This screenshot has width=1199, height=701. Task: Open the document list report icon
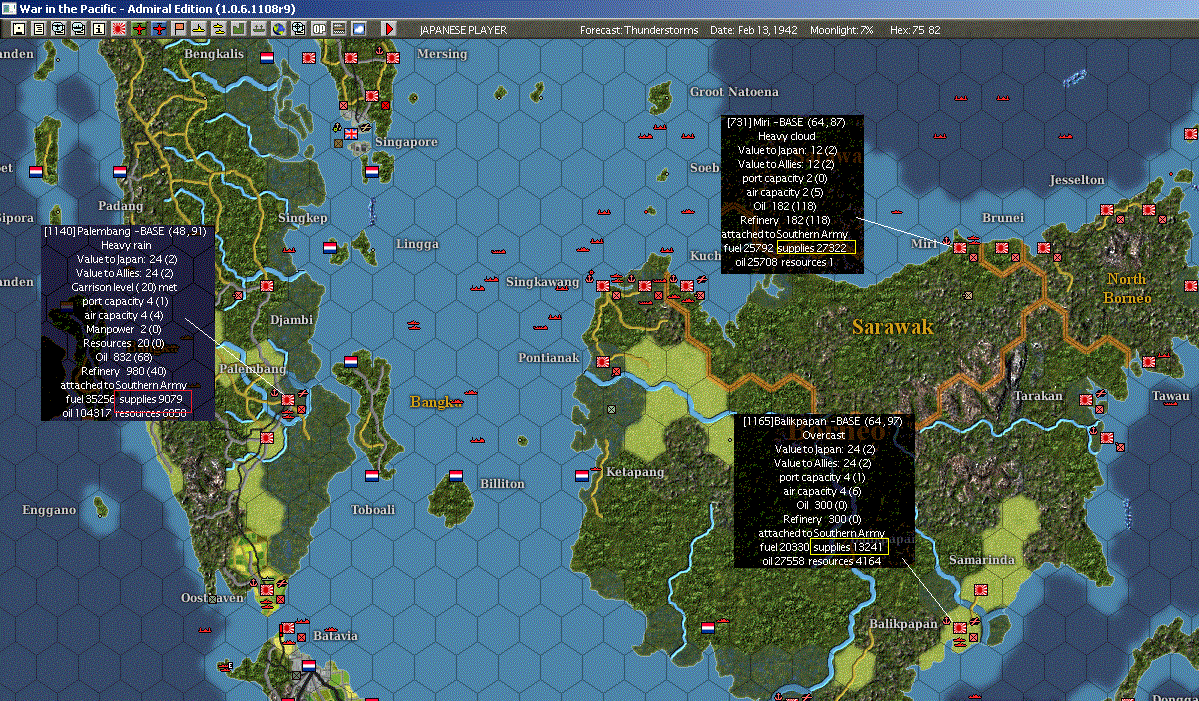click(39, 29)
